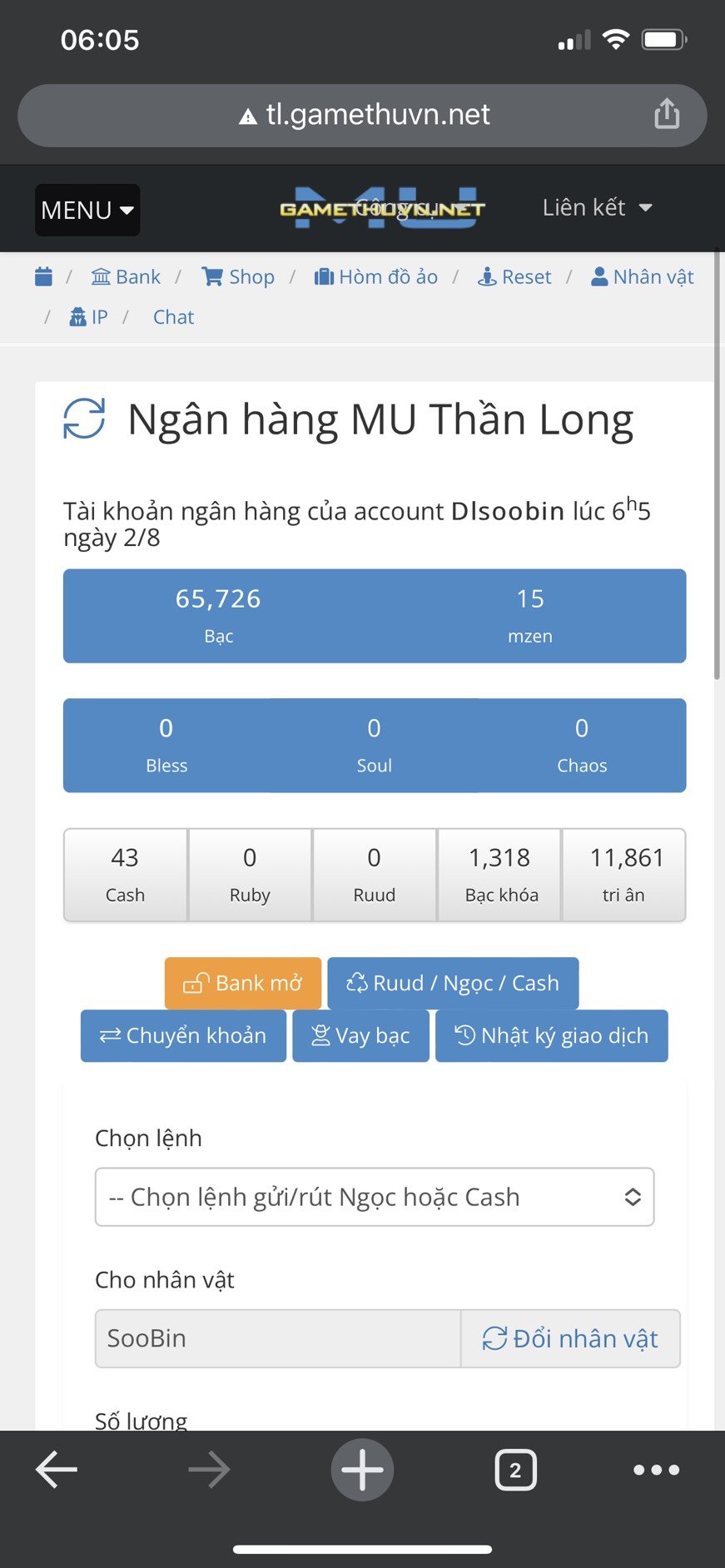Open the browser three-dots menu
Screen dimensions: 725x1568
(x=656, y=1471)
